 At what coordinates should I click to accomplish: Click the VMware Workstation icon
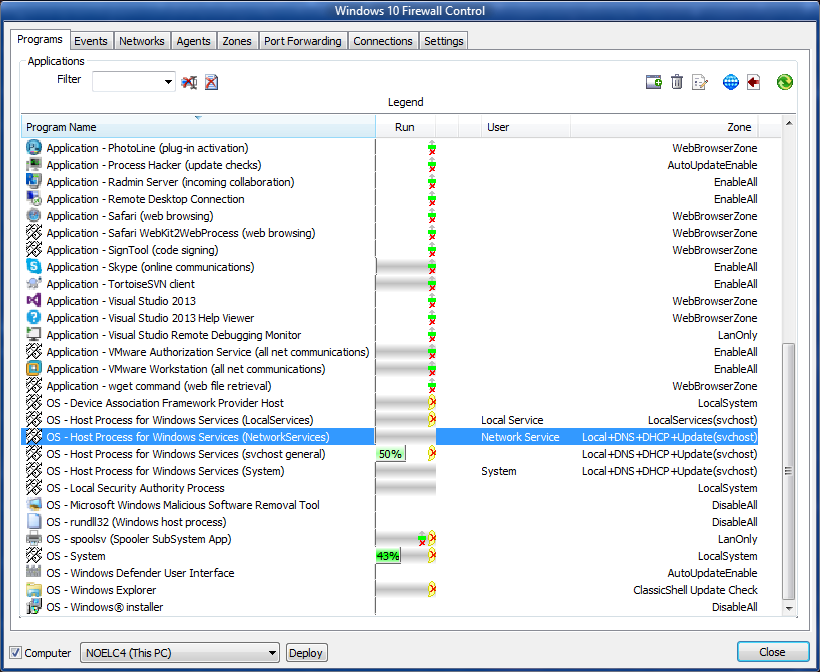click(33, 369)
